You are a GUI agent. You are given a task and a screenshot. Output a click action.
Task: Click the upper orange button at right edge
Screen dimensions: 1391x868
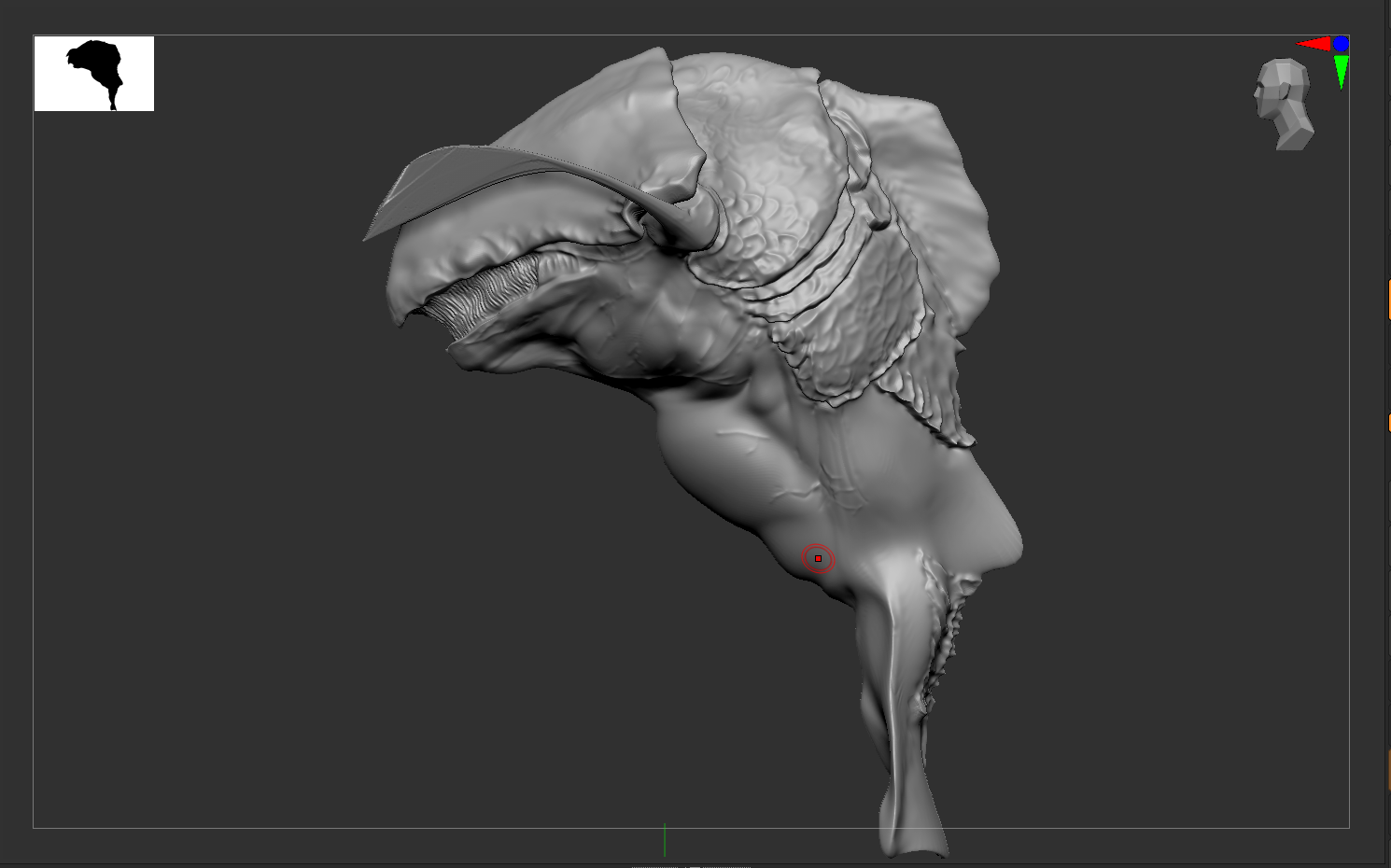coord(1388,301)
